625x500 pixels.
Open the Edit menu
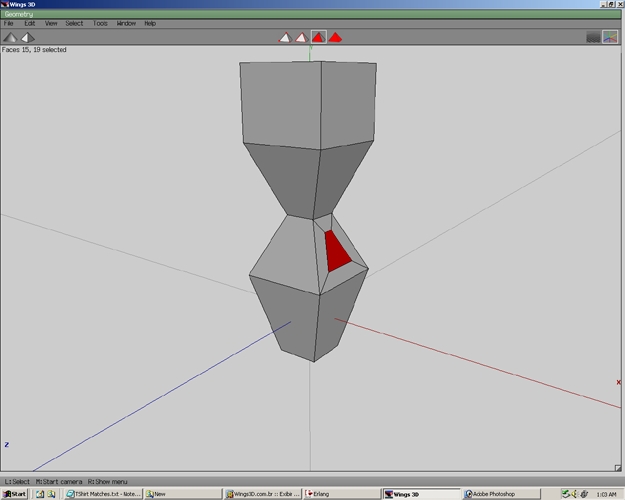29,24
